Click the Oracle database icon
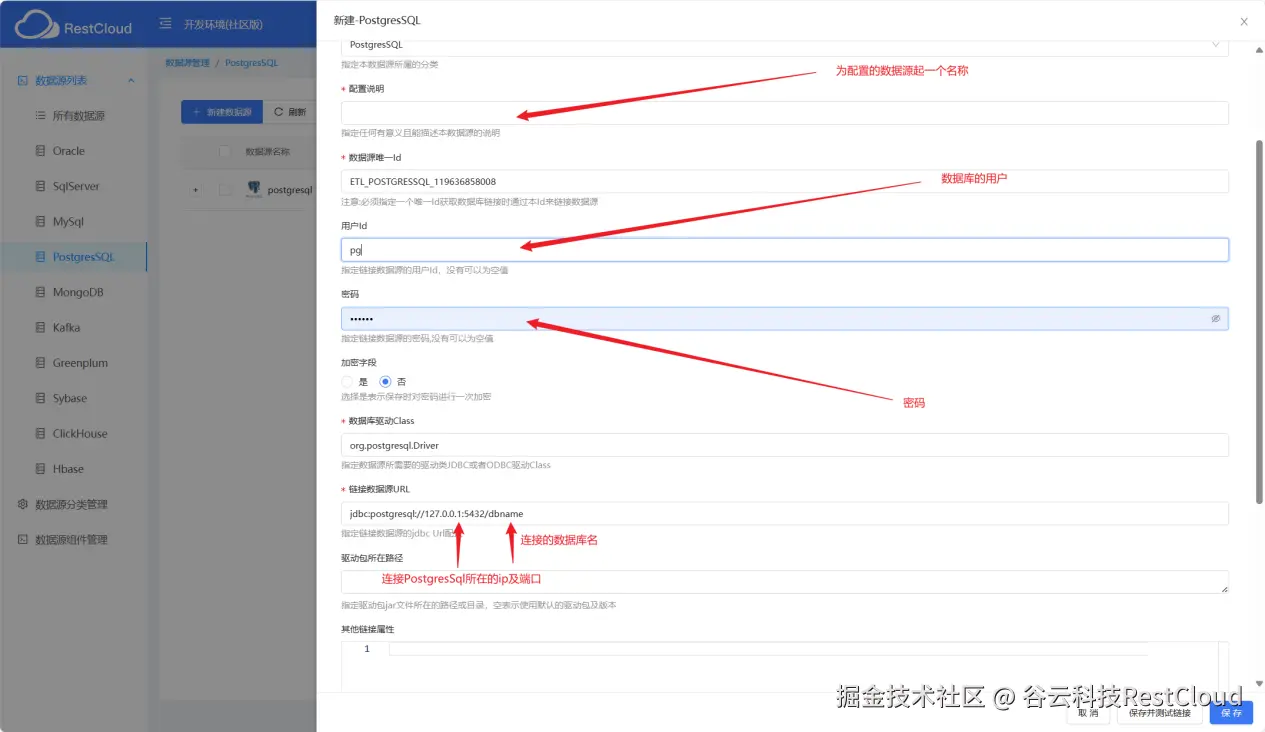Viewport: 1265px width, 732px height. 40,151
